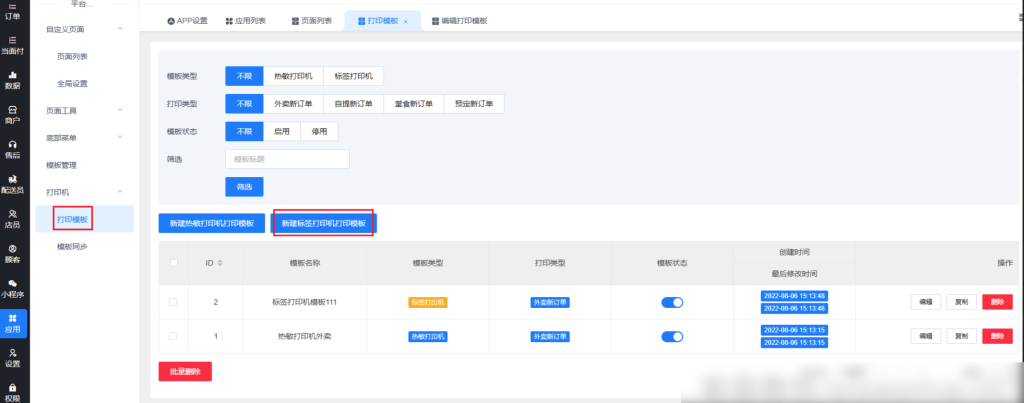The height and width of the screenshot is (403, 1024).
Task: Disable status toggle for 标签打印机模板111
Action: (672, 302)
